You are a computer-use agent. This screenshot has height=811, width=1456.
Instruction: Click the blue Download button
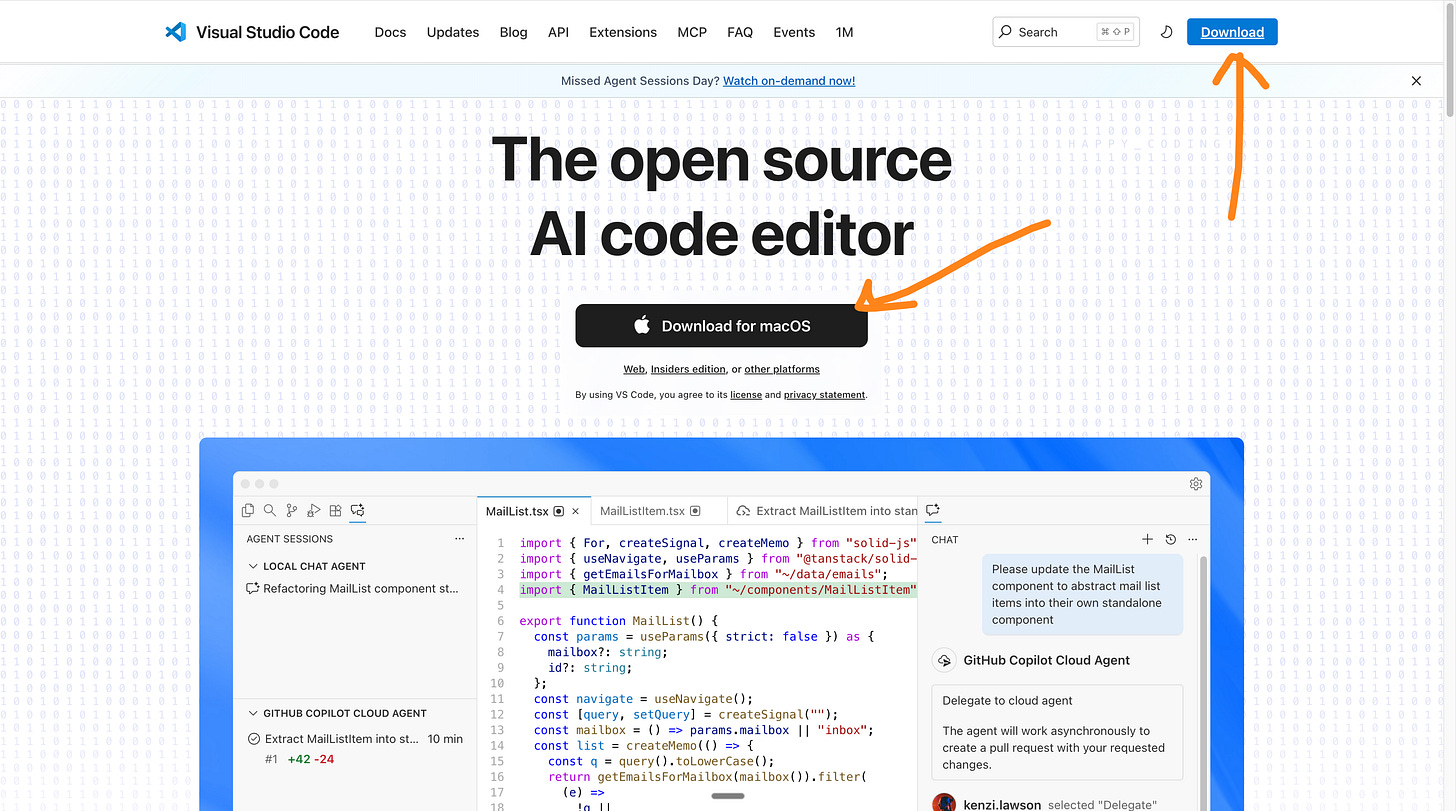click(x=1232, y=32)
